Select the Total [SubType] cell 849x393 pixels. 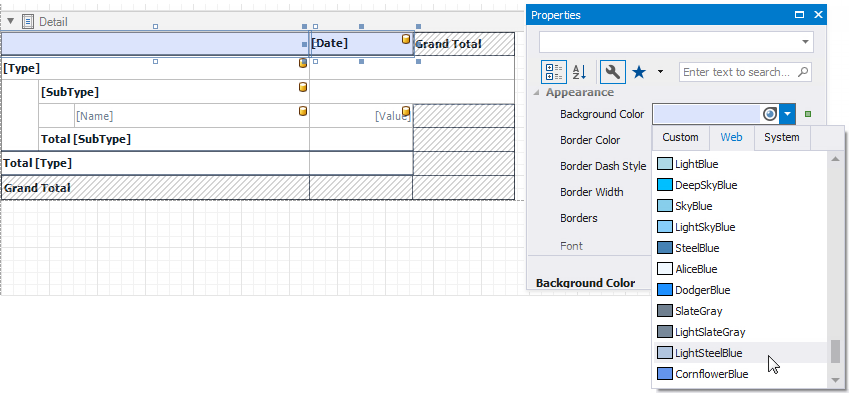[x=174, y=139]
